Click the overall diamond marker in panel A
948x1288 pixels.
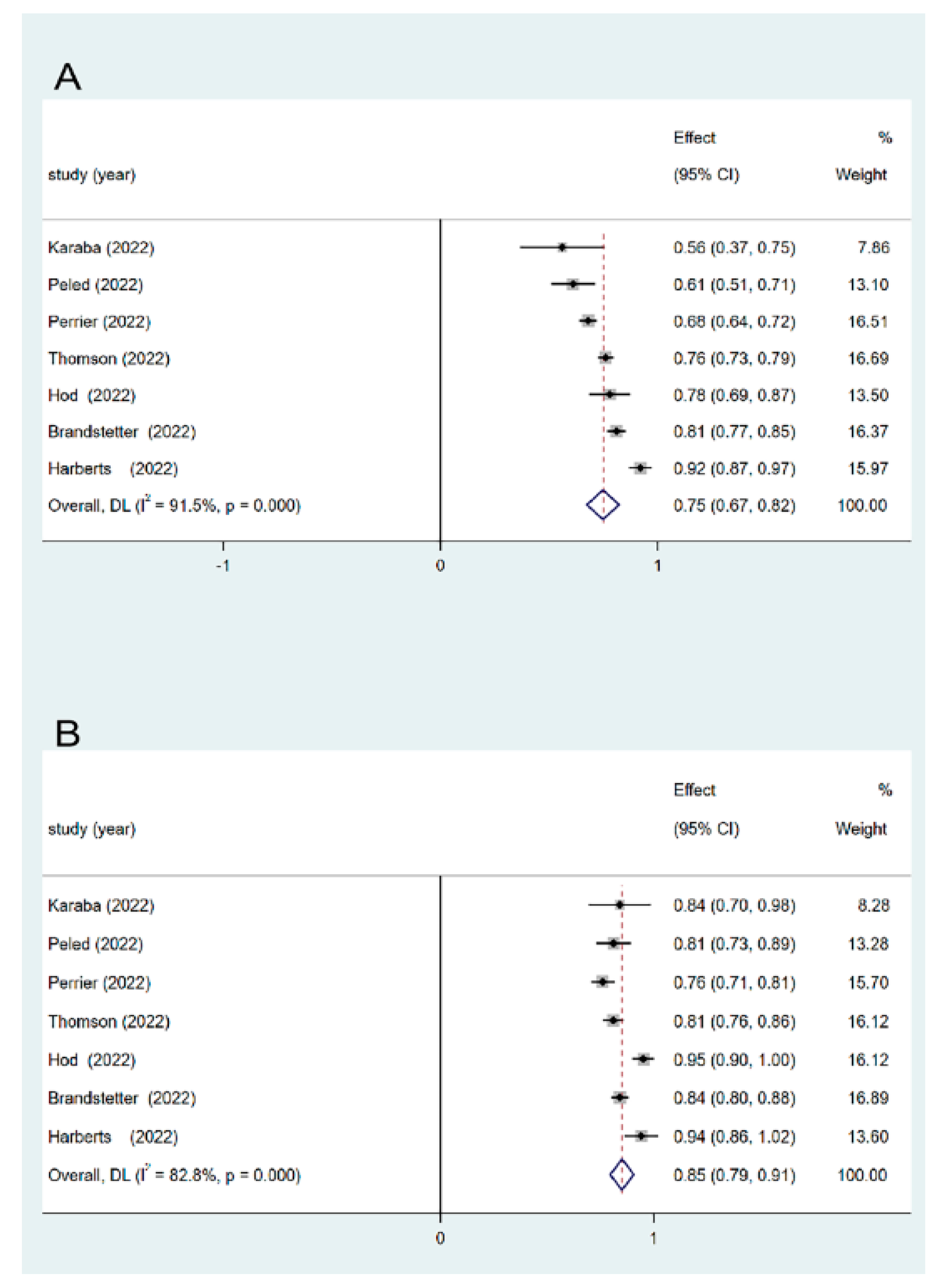tap(602, 505)
